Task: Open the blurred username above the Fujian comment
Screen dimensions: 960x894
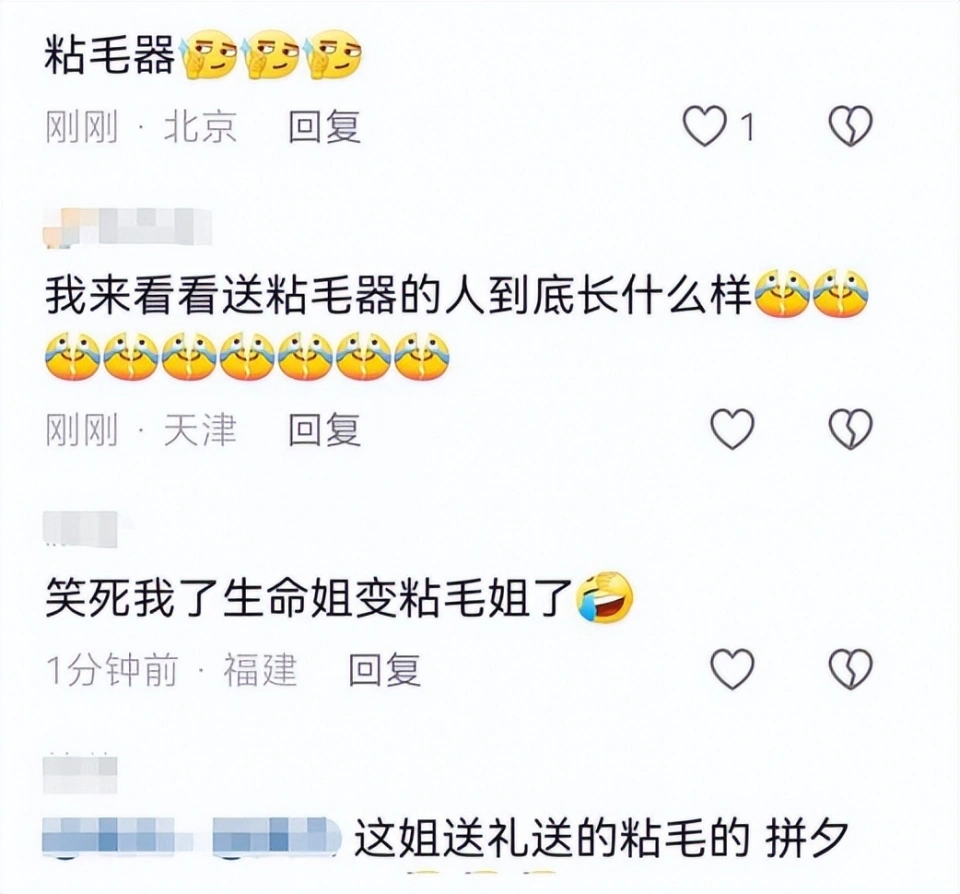Action: (x=80, y=528)
